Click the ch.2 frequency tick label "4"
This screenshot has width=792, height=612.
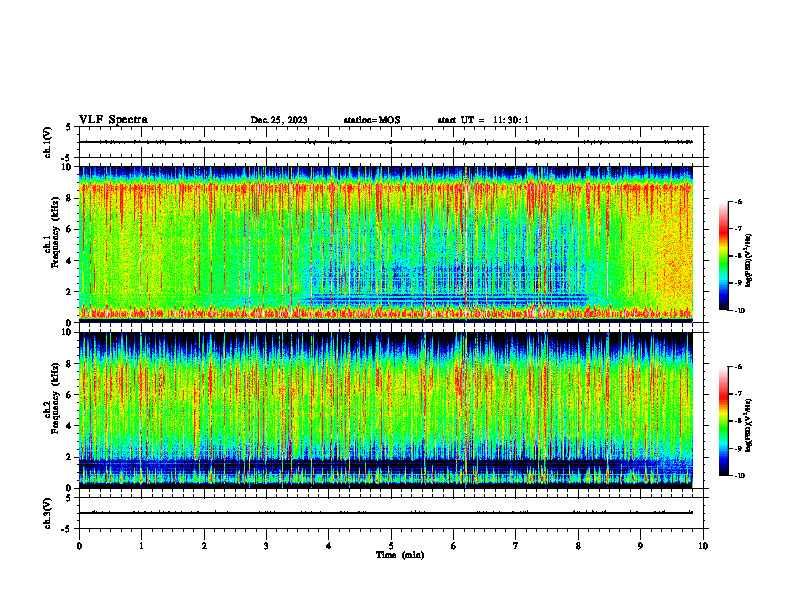pyautogui.click(x=71, y=426)
